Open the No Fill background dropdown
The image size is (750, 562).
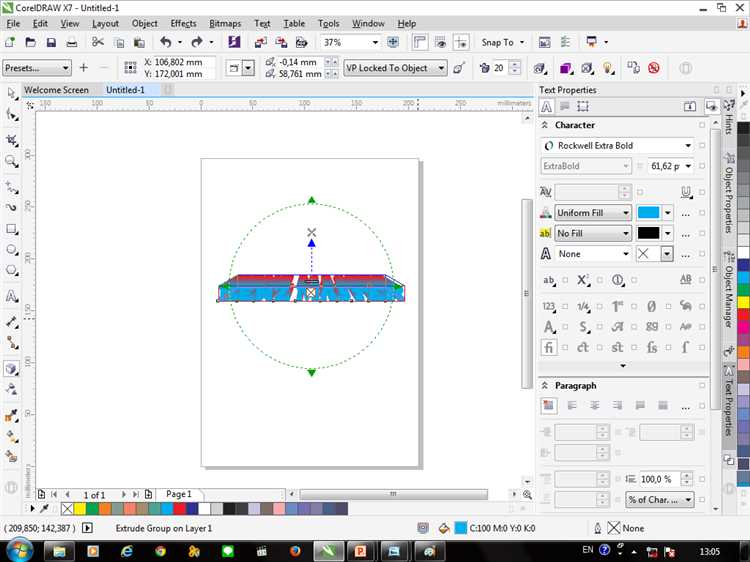(x=593, y=233)
